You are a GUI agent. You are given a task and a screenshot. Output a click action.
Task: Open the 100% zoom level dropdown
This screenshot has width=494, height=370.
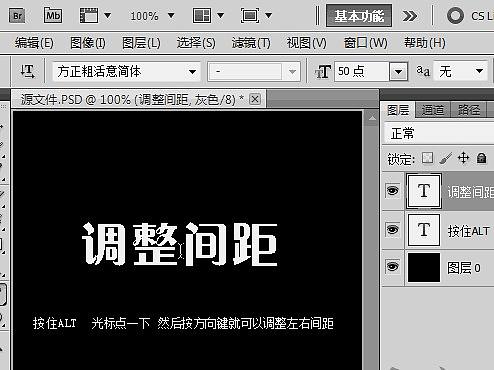point(171,15)
